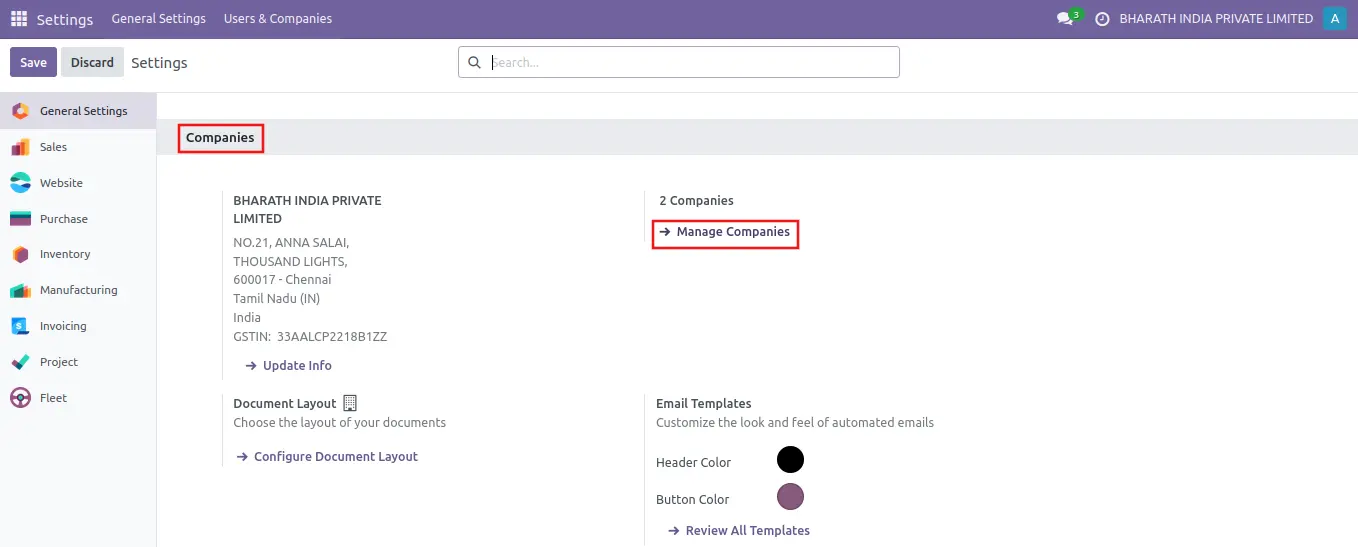
Task: Select Sales in the settings sidebar
Action: click(78, 147)
